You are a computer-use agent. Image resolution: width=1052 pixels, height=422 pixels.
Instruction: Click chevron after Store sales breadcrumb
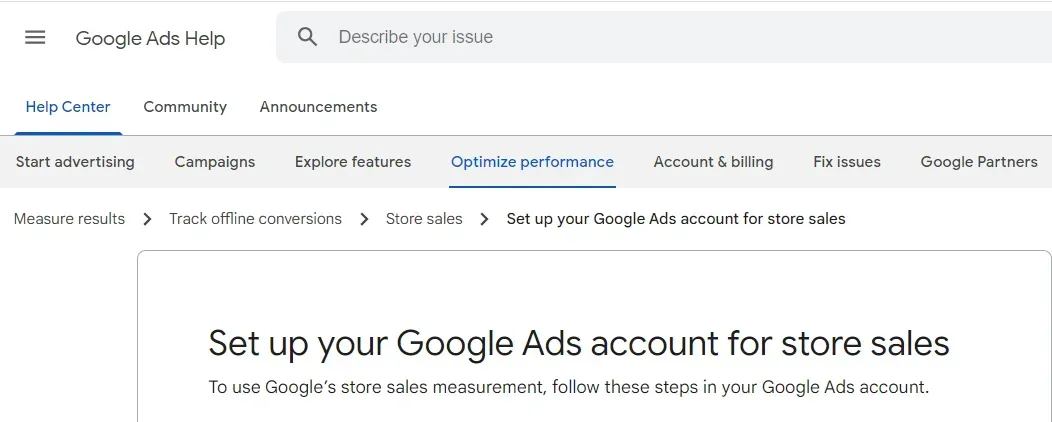coord(484,219)
